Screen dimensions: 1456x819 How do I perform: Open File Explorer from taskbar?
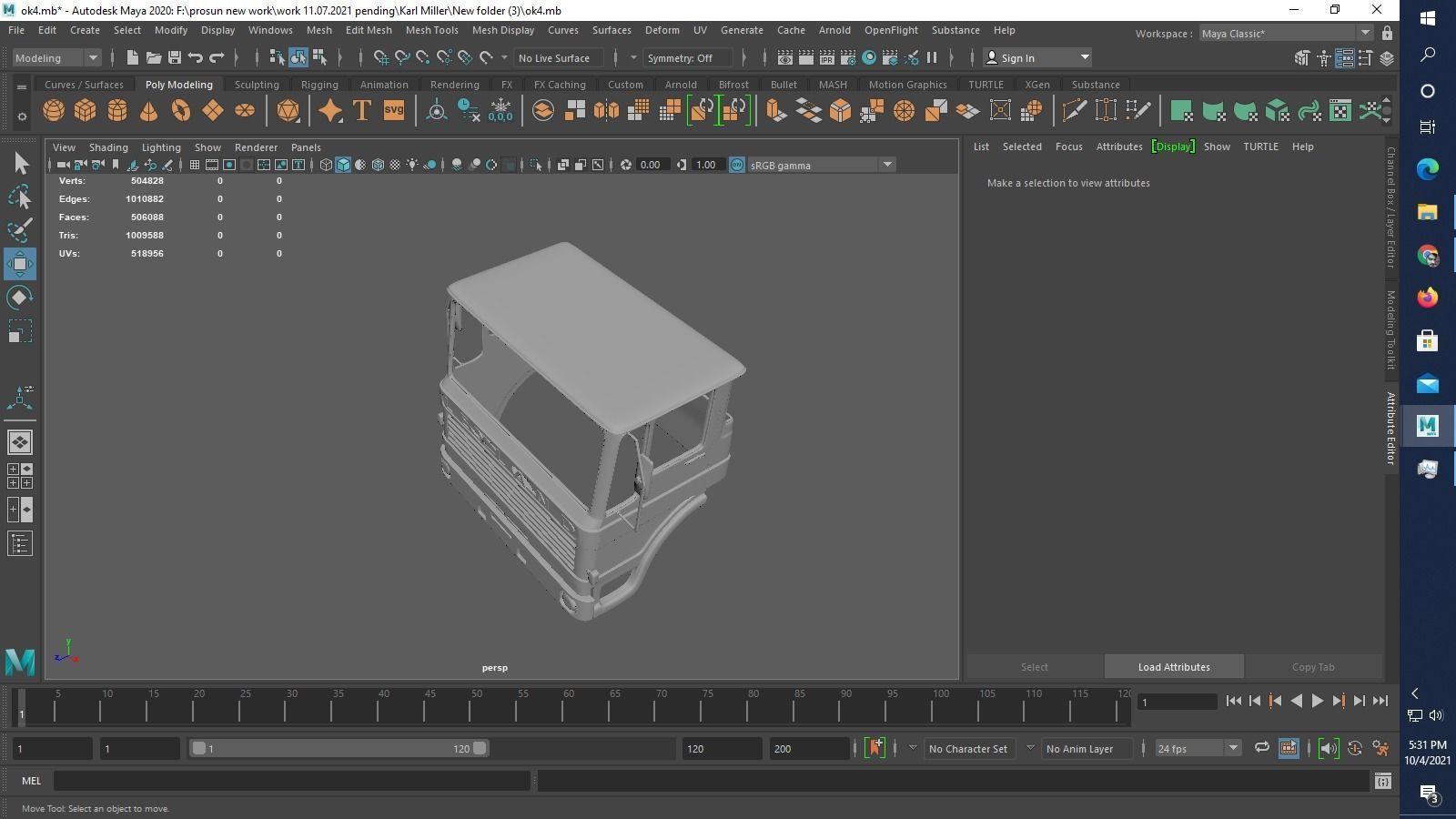1427,212
